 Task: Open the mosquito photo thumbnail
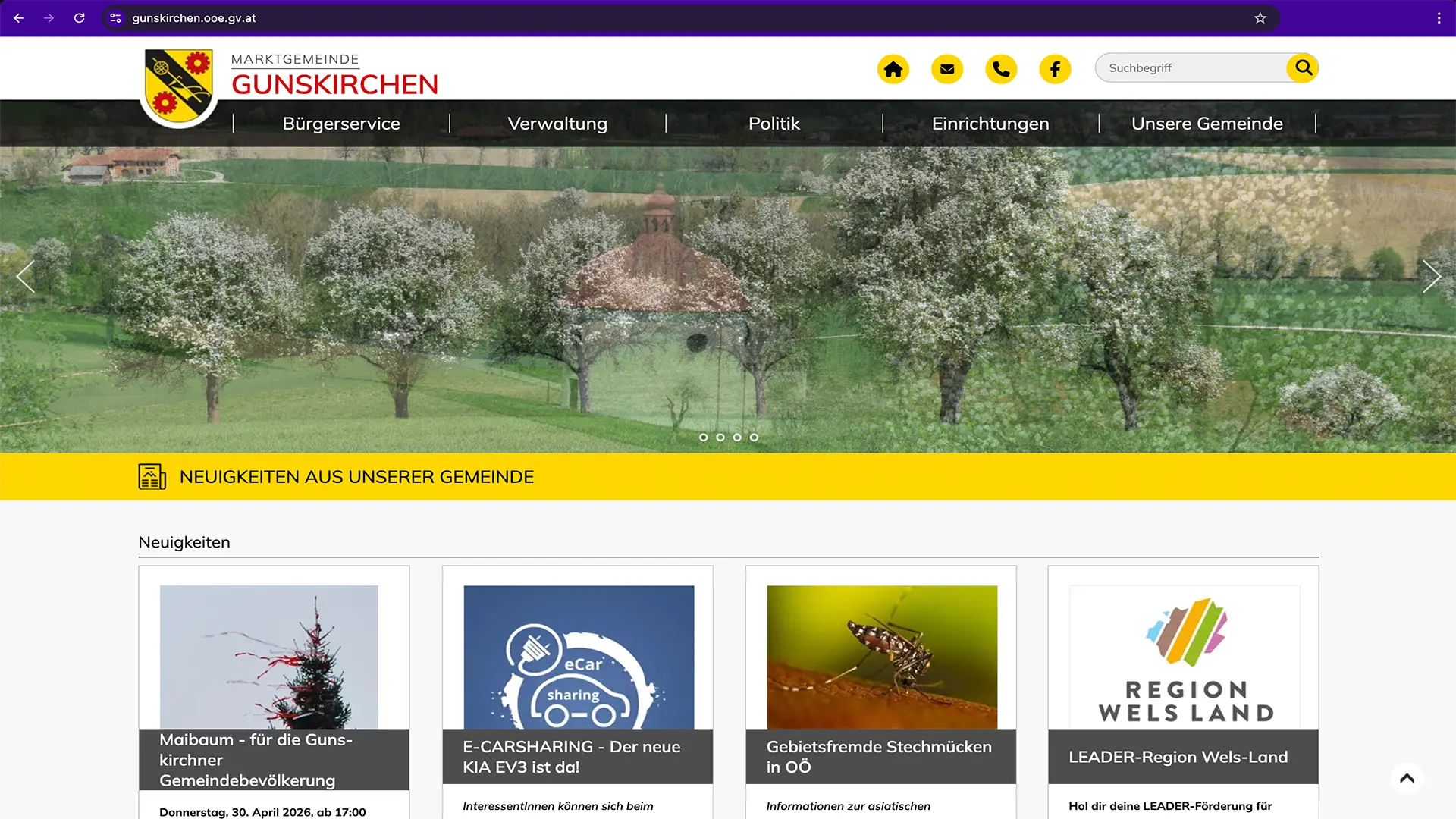coord(882,657)
